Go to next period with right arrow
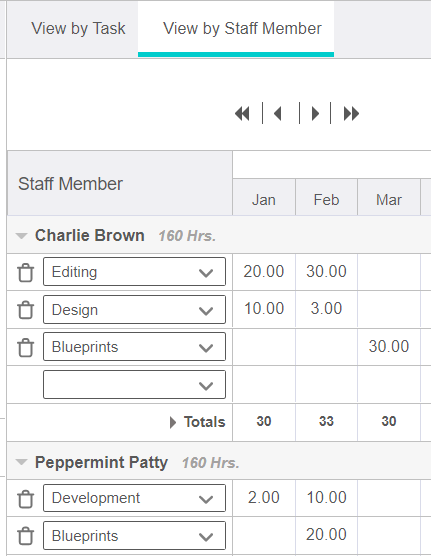Viewport: 431px width, 556px height. tap(315, 114)
